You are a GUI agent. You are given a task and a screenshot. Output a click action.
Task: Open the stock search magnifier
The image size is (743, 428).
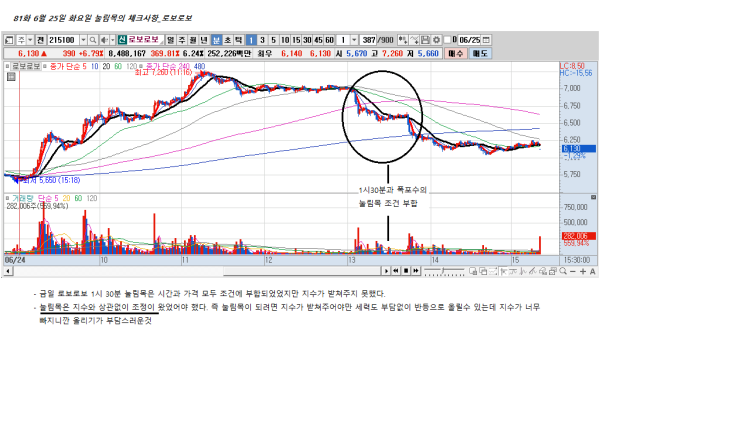(93, 40)
